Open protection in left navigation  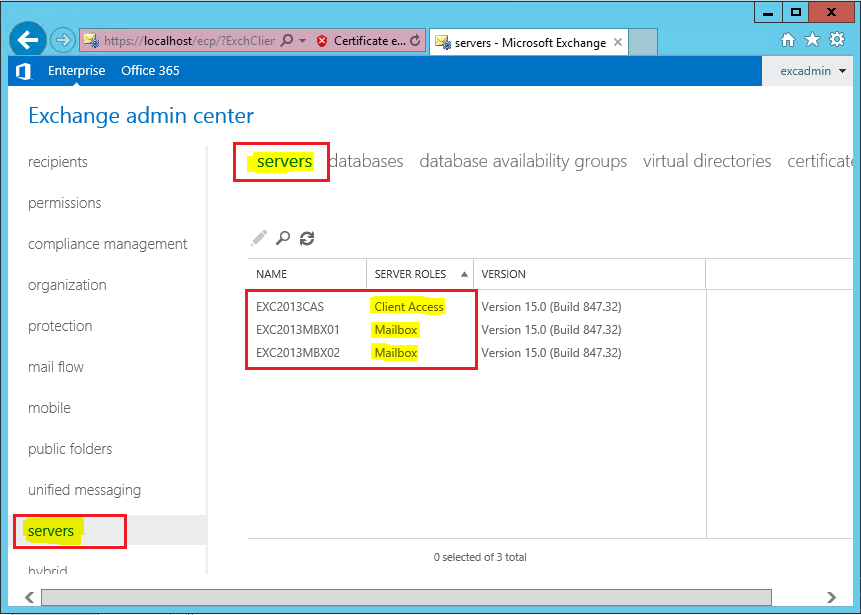[x=60, y=326]
